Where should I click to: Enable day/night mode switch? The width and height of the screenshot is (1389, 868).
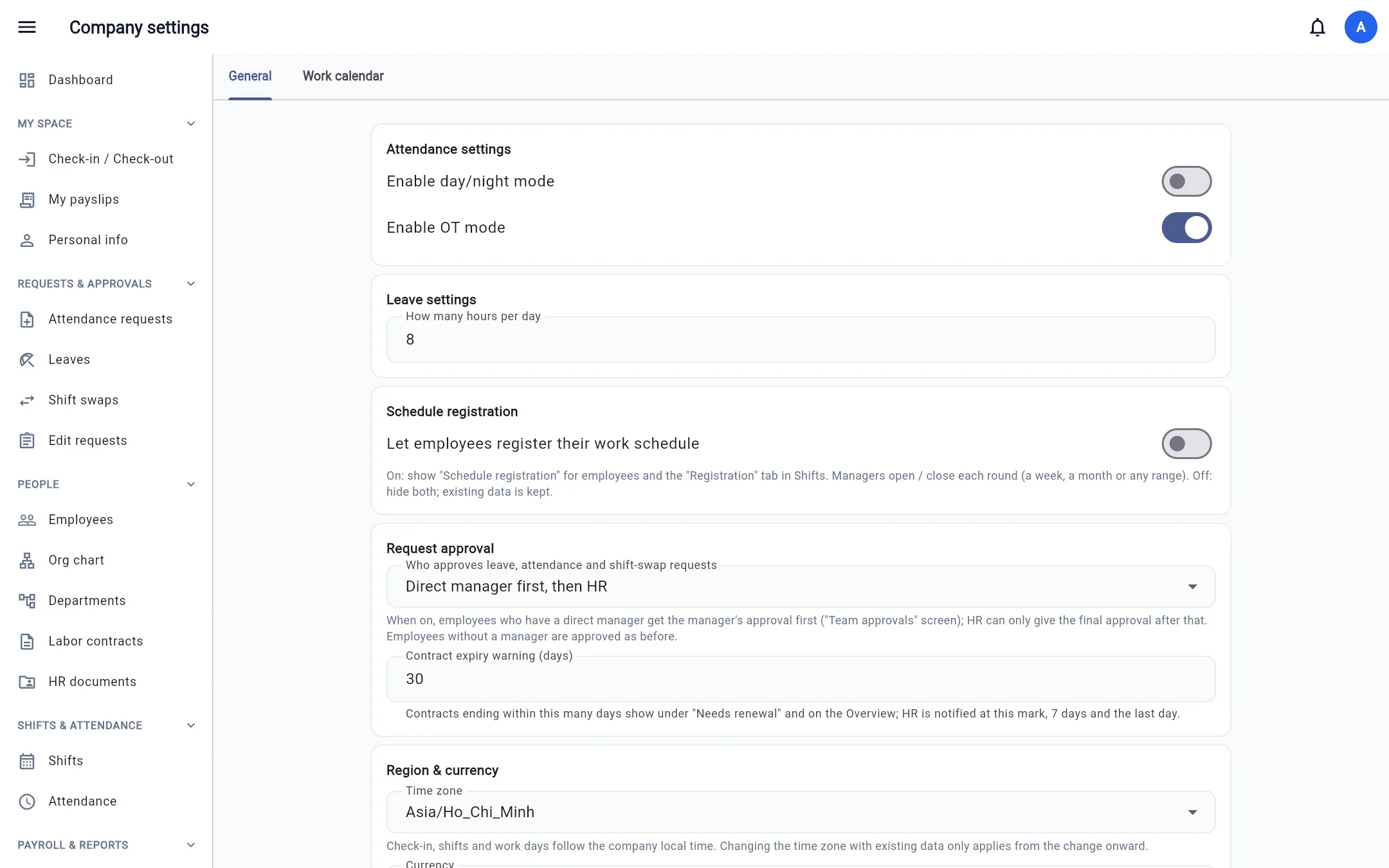click(x=1186, y=181)
